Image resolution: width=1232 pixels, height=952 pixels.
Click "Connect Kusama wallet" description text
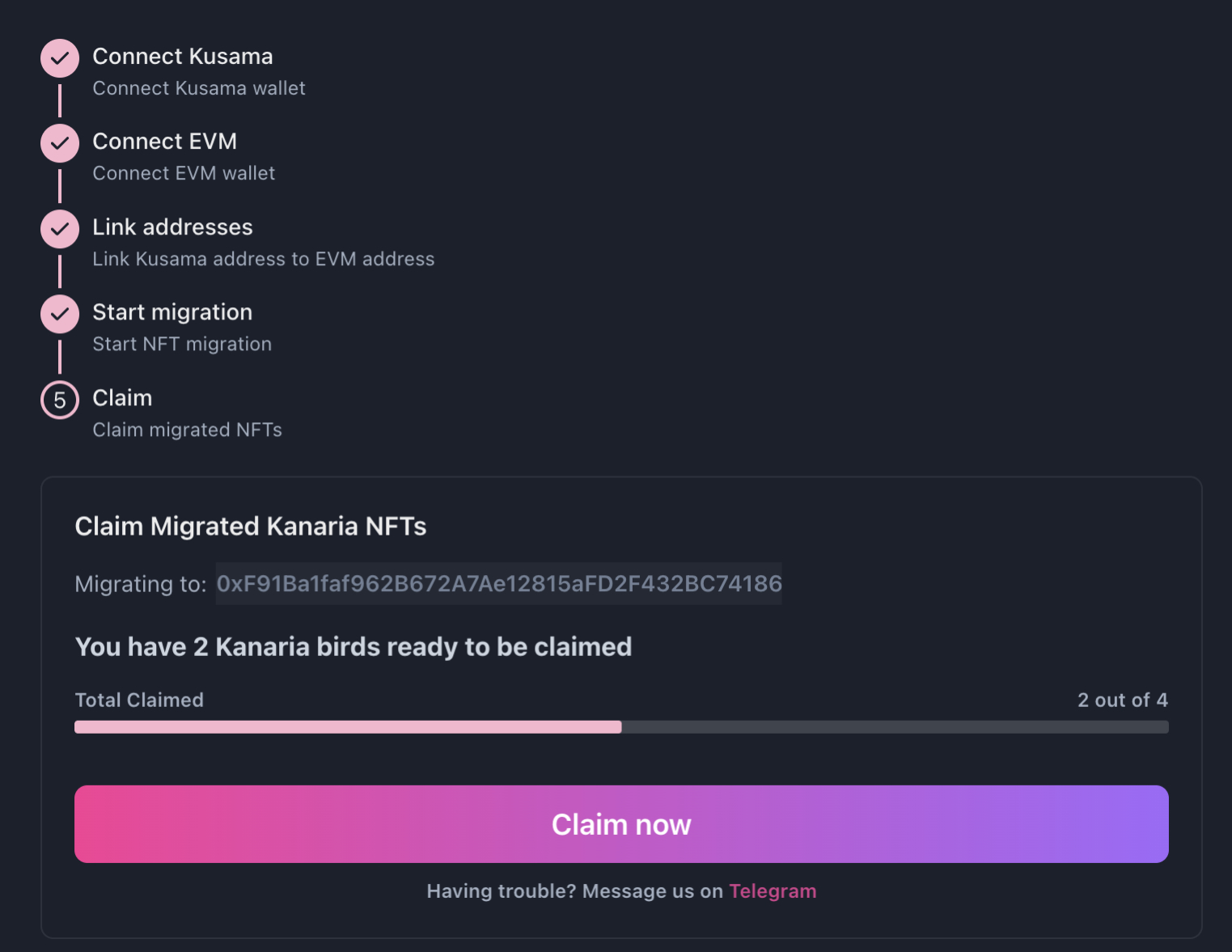click(199, 88)
